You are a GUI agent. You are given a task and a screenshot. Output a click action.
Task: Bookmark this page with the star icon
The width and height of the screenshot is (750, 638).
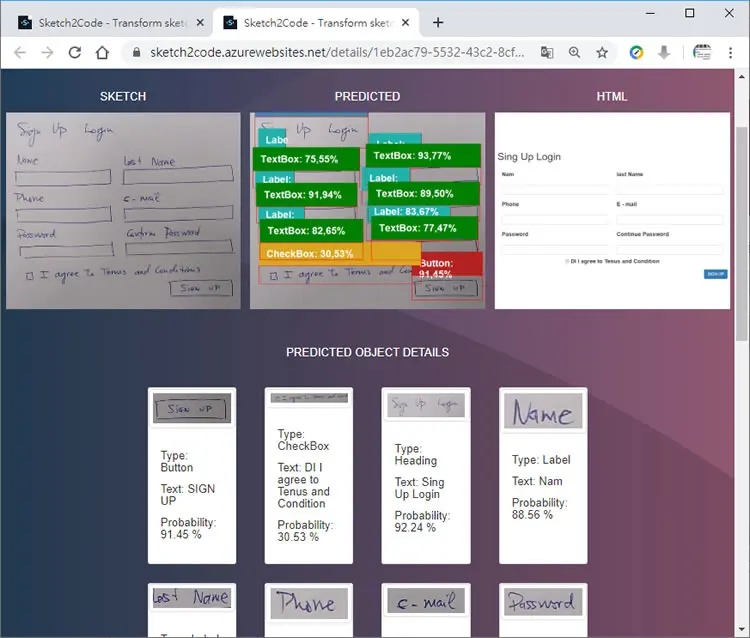point(602,53)
